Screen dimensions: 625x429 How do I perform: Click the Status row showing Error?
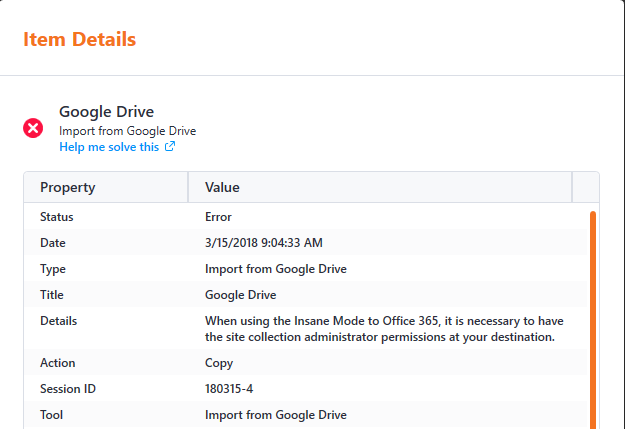pyautogui.click(x=306, y=216)
